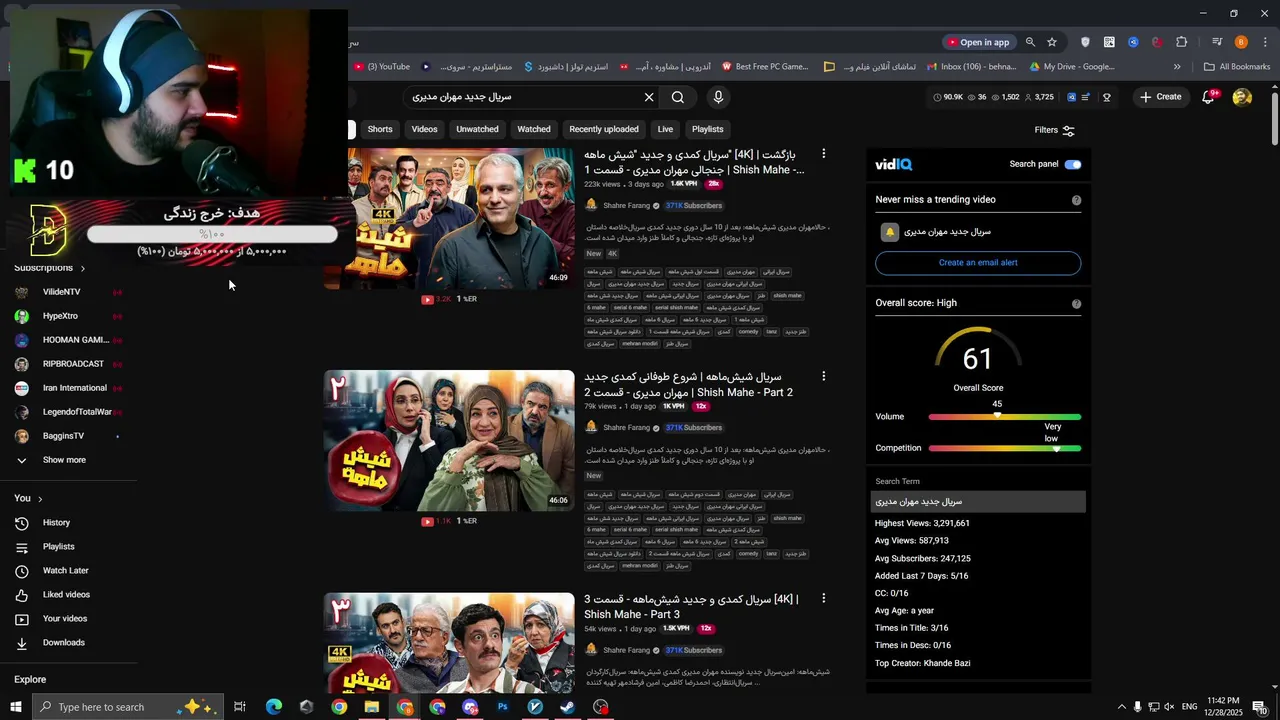Image resolution: width=1280 pixels, height=720 pixels.
Task: Click the donation goal progress bar
Action: (x=212, y=234)
